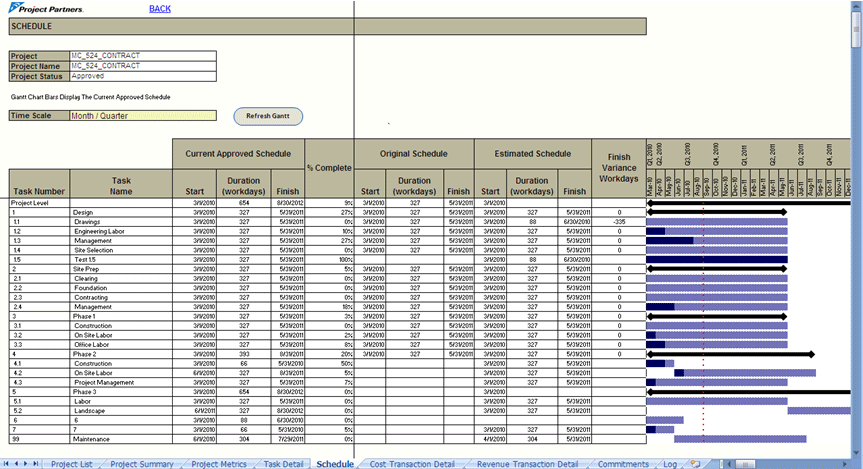The height and width of the screenshot is (469, 863).
Task: Click the Q1, 2011 timeline header
Action: pyautogui.click(x=744, y=155)
